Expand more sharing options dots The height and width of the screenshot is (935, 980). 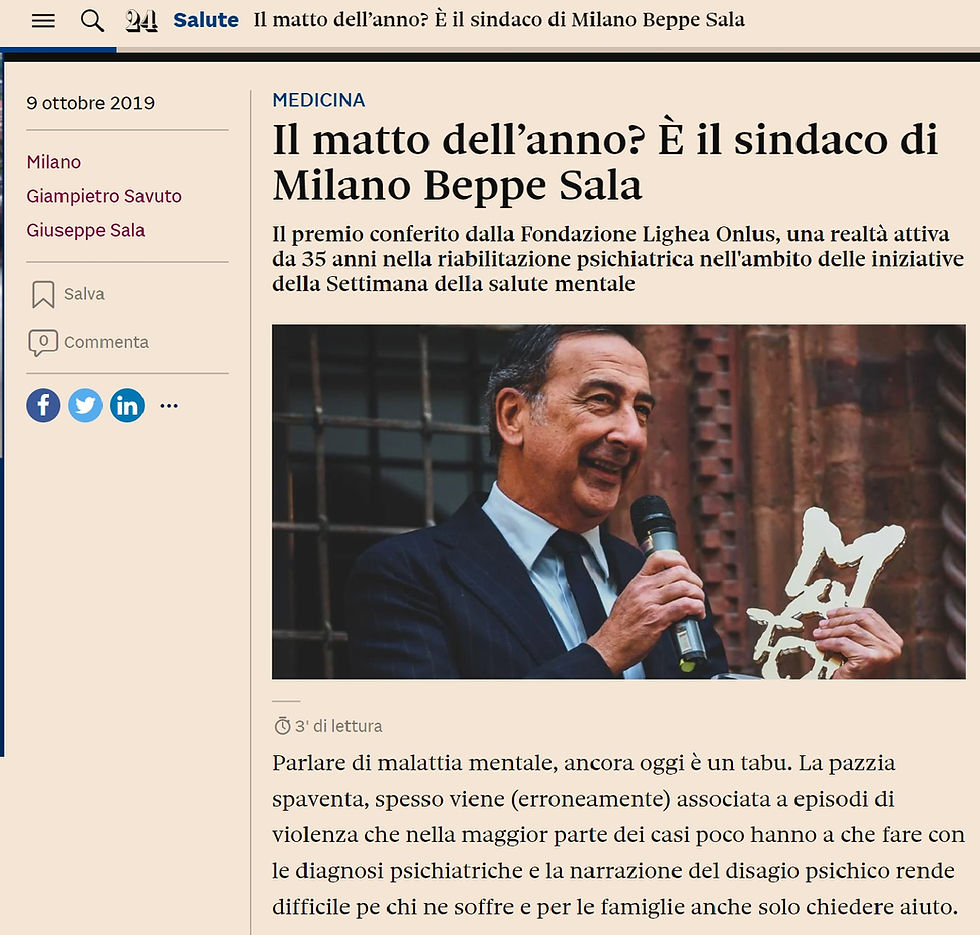pos(169,406)
